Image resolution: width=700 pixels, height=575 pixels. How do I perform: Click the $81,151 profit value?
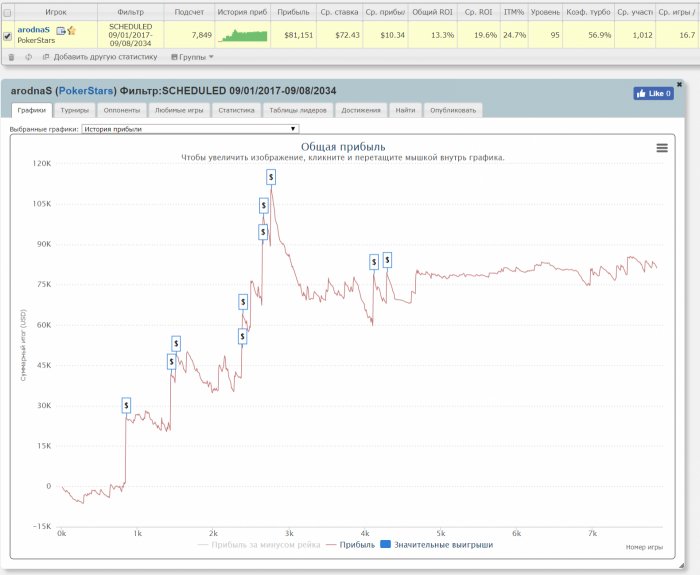pos(299,35)
